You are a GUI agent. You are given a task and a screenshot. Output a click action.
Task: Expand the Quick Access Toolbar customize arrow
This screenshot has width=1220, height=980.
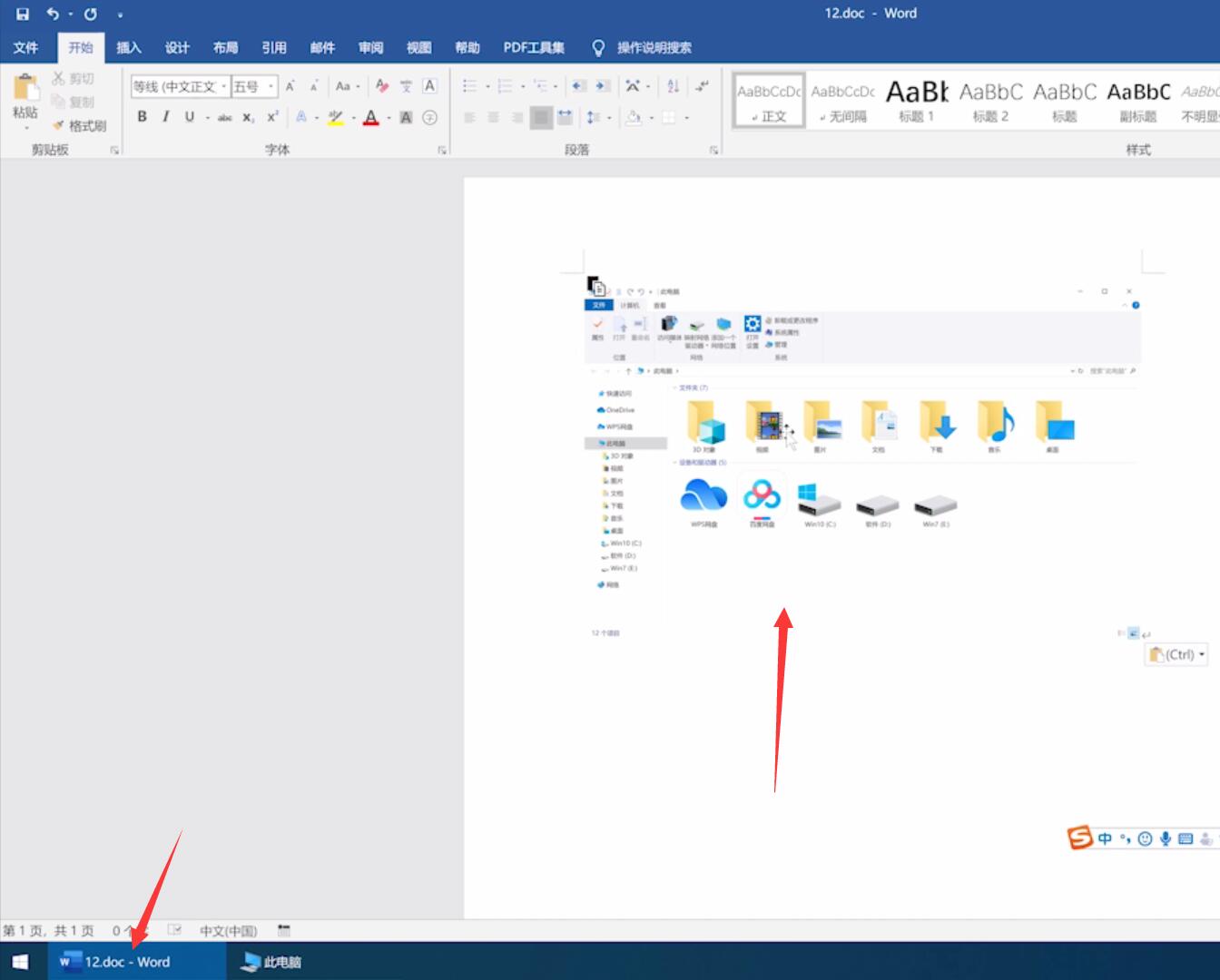120,15
